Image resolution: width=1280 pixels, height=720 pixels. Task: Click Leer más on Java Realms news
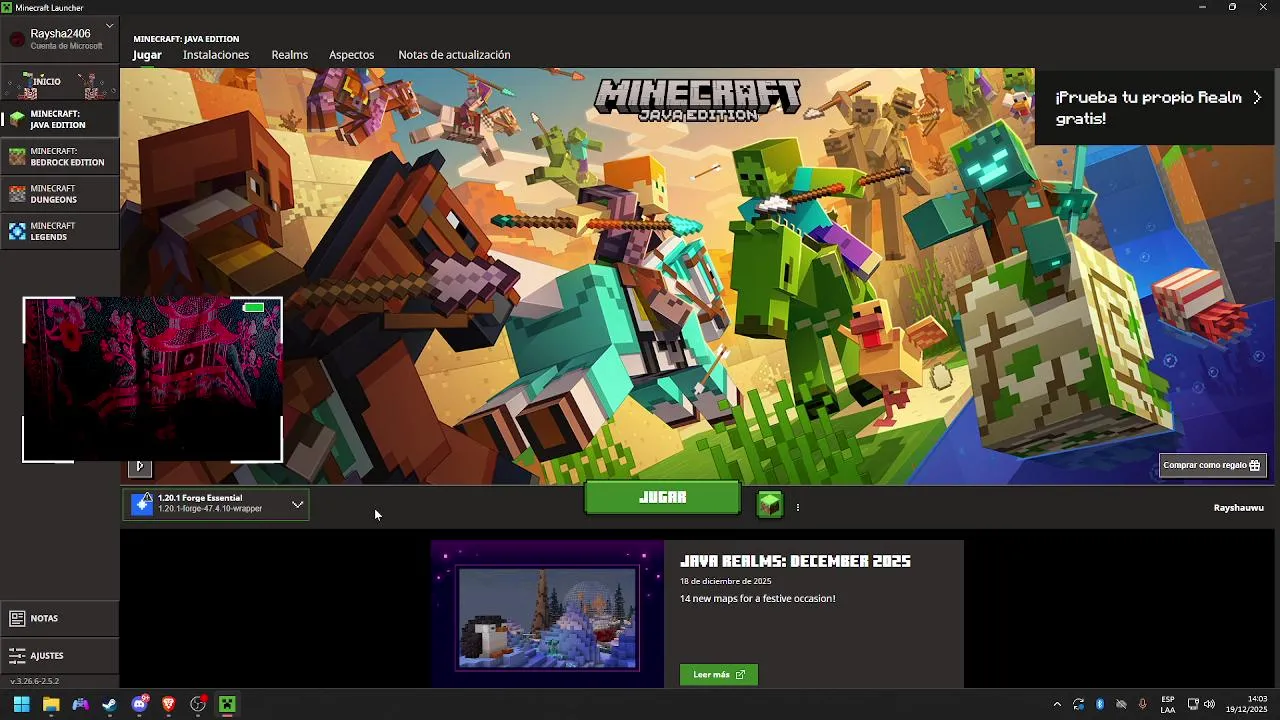(x=718, y=675)
